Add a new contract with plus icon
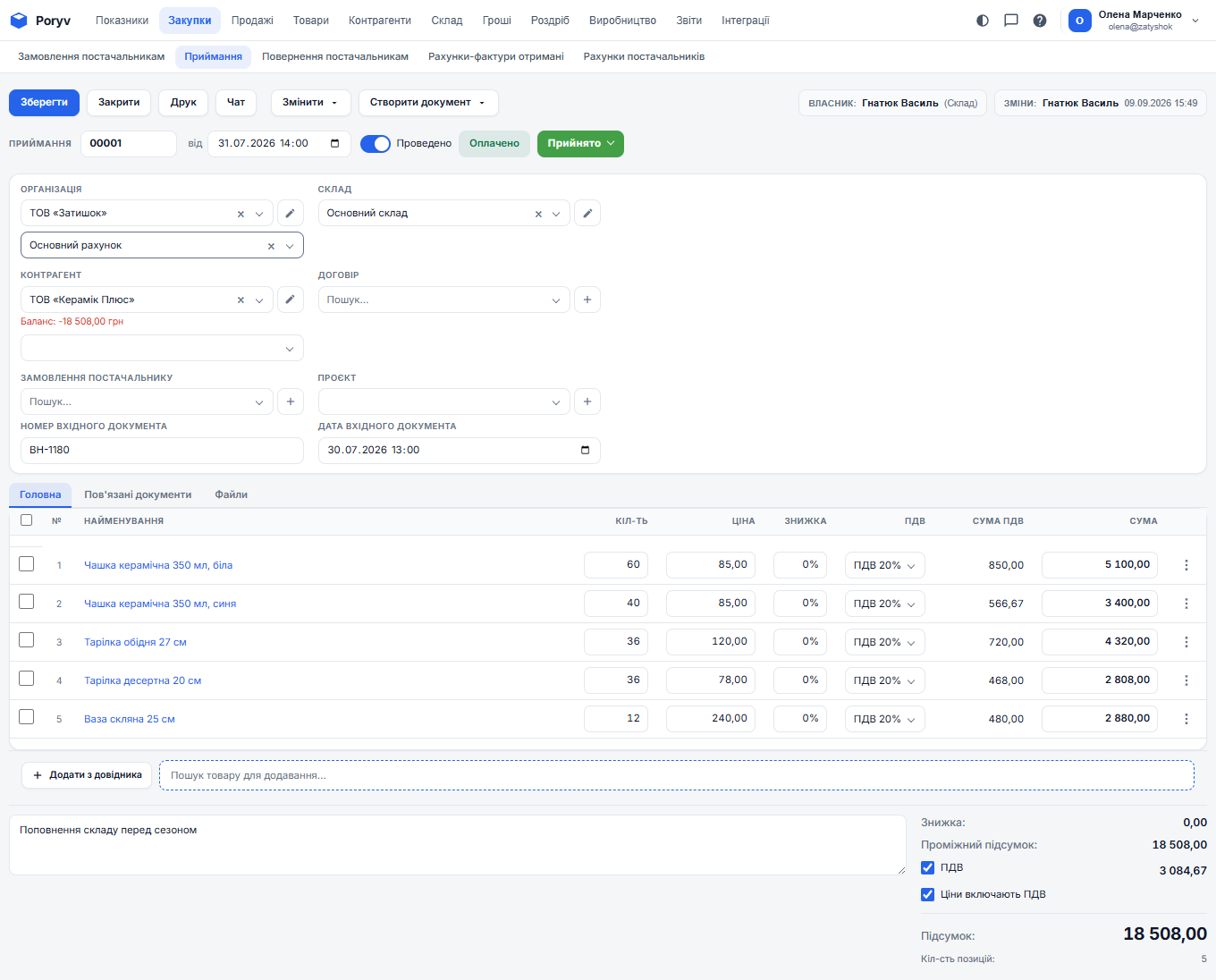Viewport: 1216px width, 980px height. (587, 300)
